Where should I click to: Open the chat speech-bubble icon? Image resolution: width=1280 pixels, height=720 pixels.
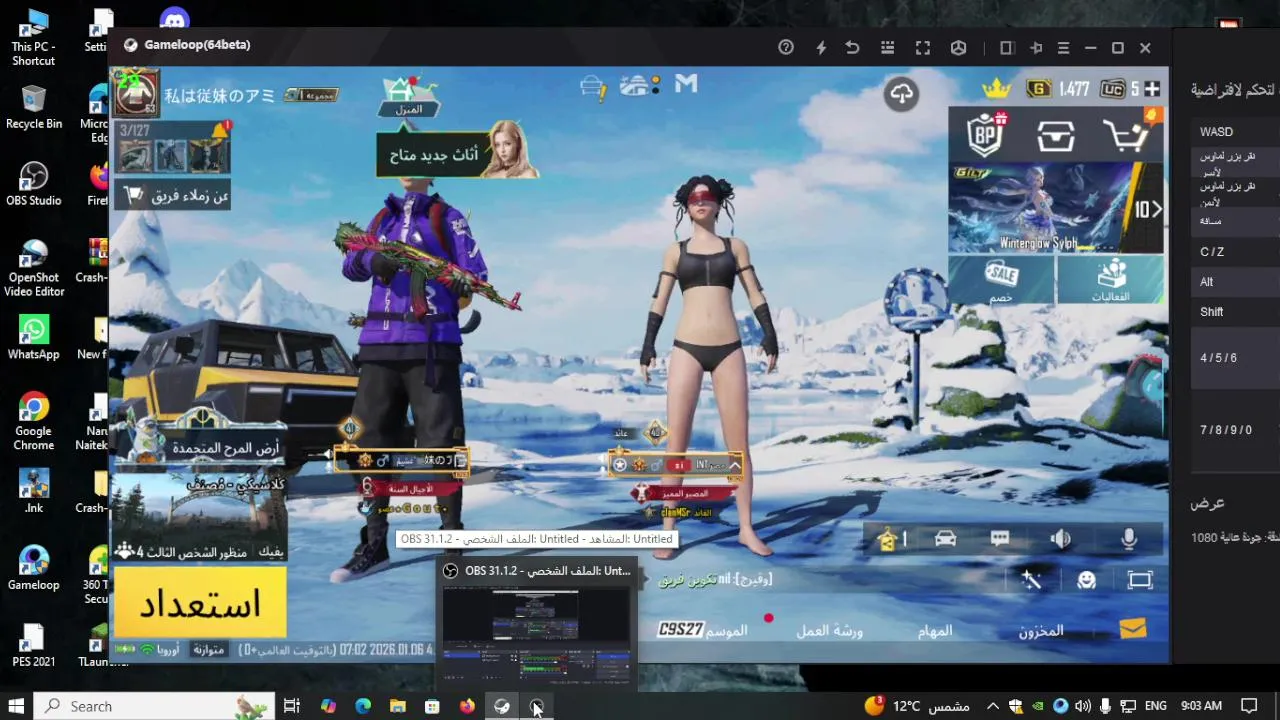coord(1000,540)
